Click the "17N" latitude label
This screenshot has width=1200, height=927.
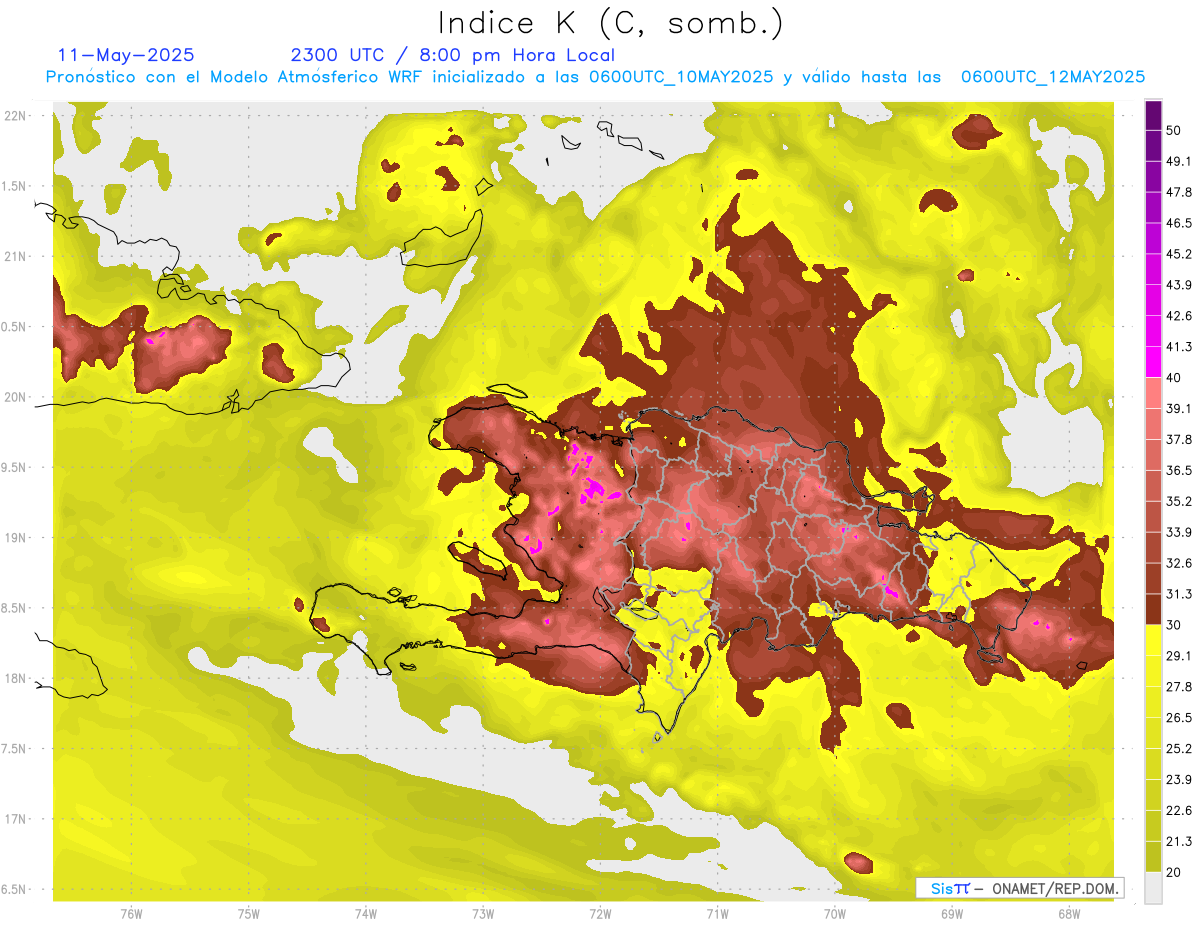pyautogui.click(x=15, y=819)
